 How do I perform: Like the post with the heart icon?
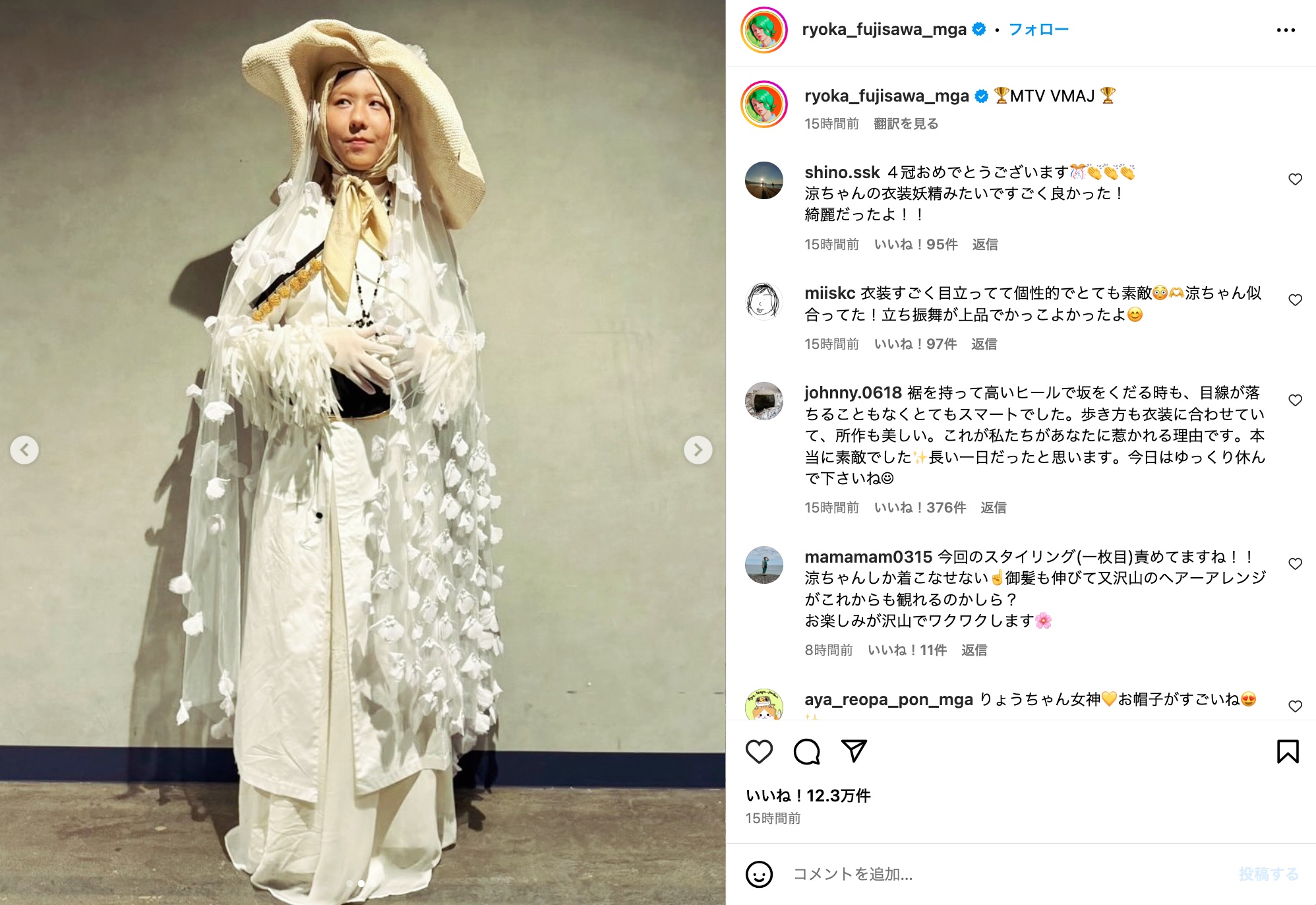pyautogui.click(x=759, y=751)
